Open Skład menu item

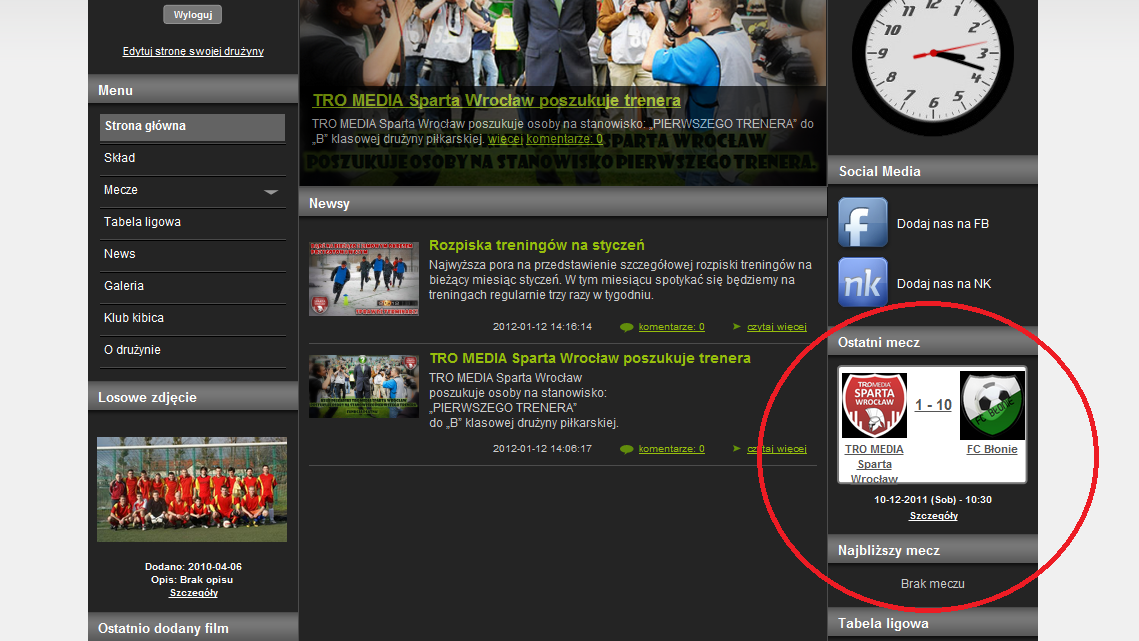[192, 158]
